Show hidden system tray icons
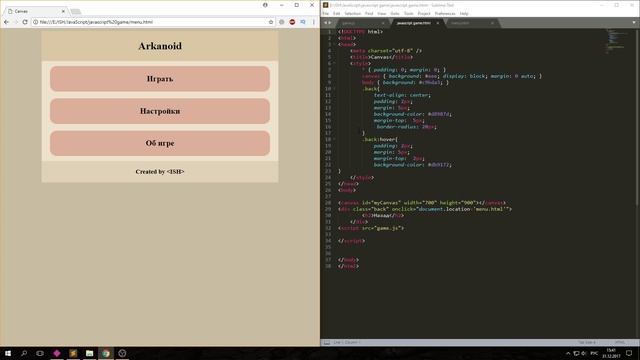 pos(568,353)
